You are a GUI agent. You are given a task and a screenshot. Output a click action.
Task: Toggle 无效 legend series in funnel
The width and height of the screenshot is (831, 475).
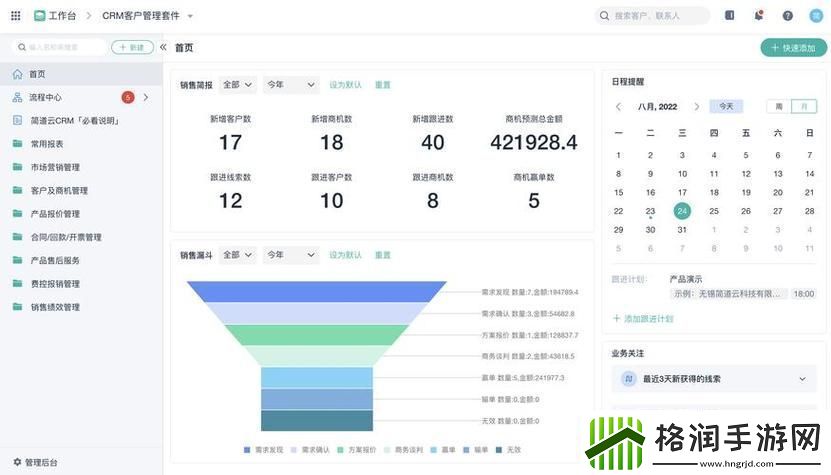(x=508, y=450)
